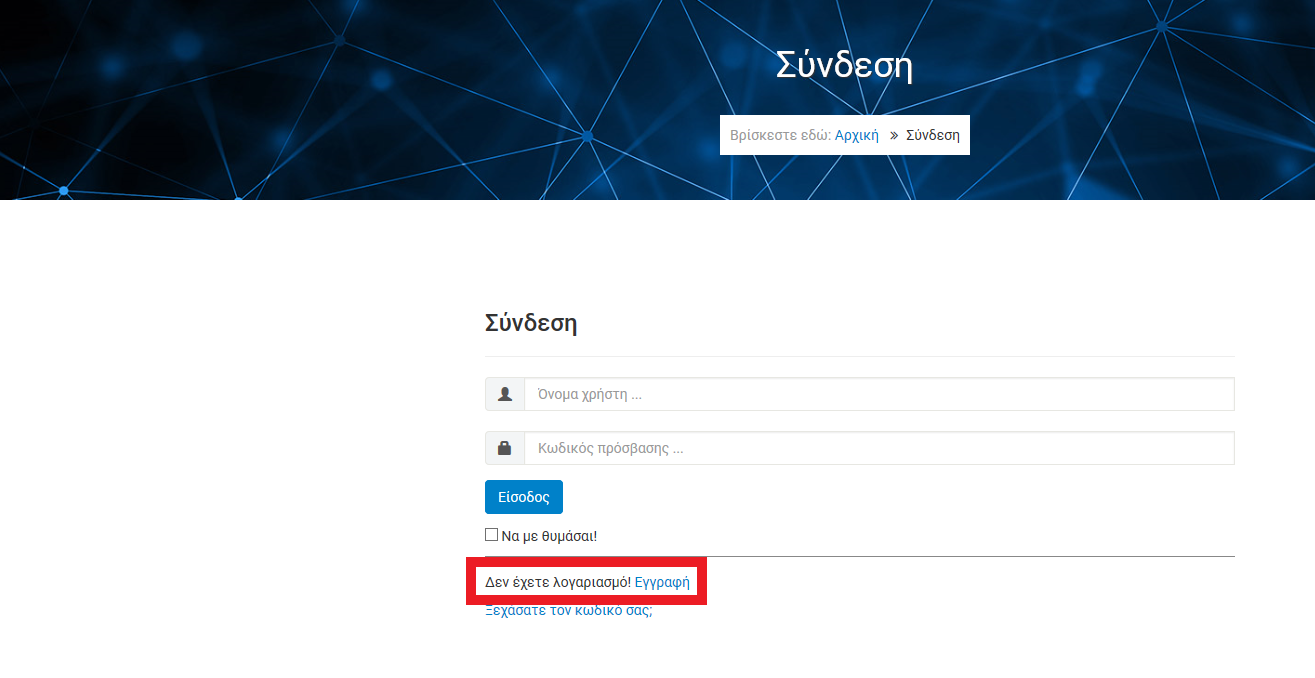Open the Εγγραφή registration link
This screenshot has height=678, width=1315.
click(662, 582)
